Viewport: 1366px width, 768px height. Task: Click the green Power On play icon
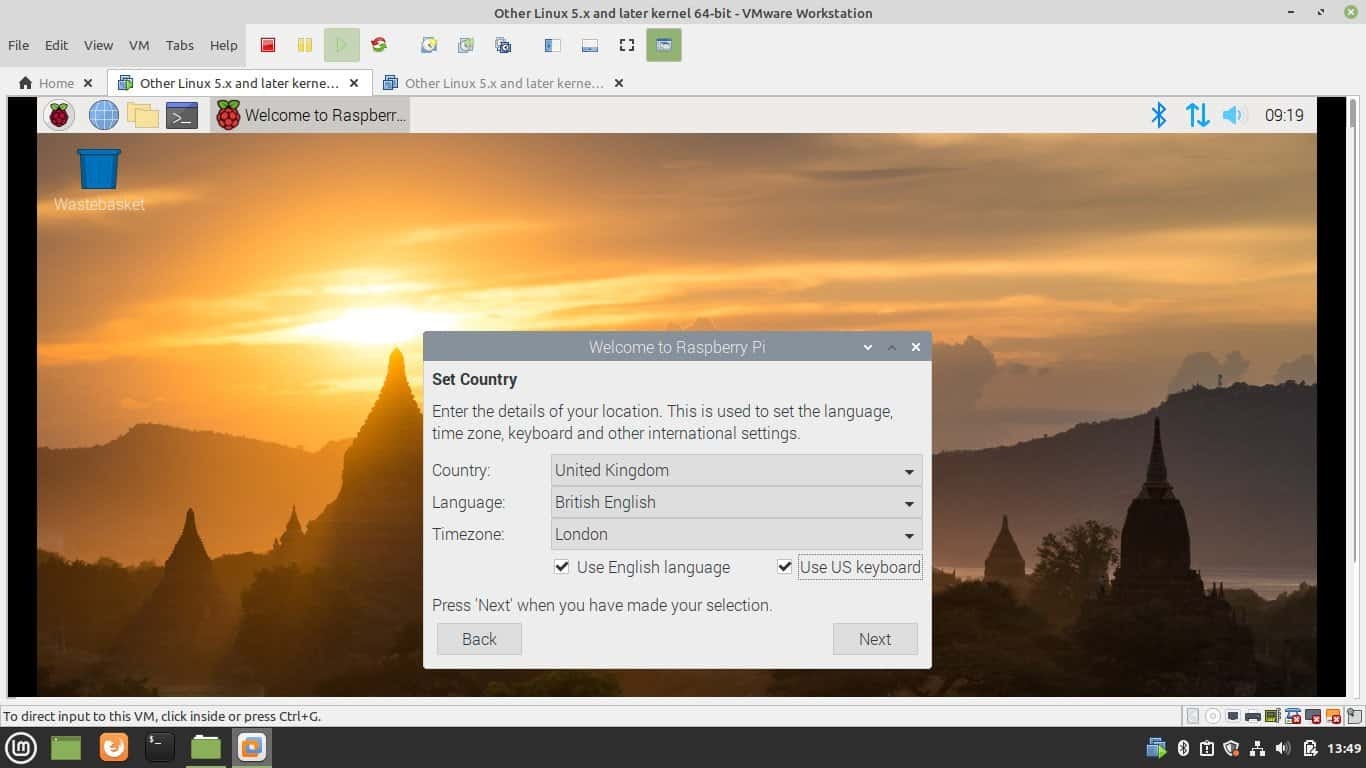tap(341, 45)
